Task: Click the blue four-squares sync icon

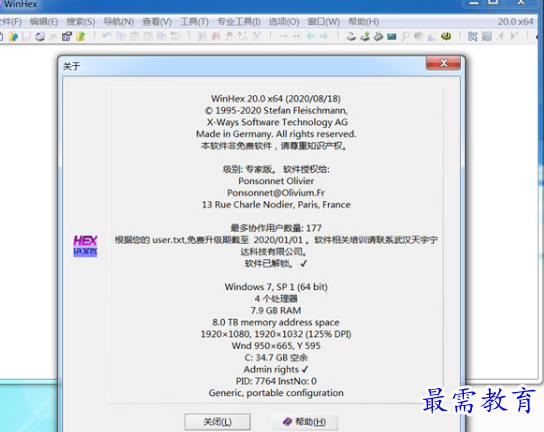Action: [473, 36]
